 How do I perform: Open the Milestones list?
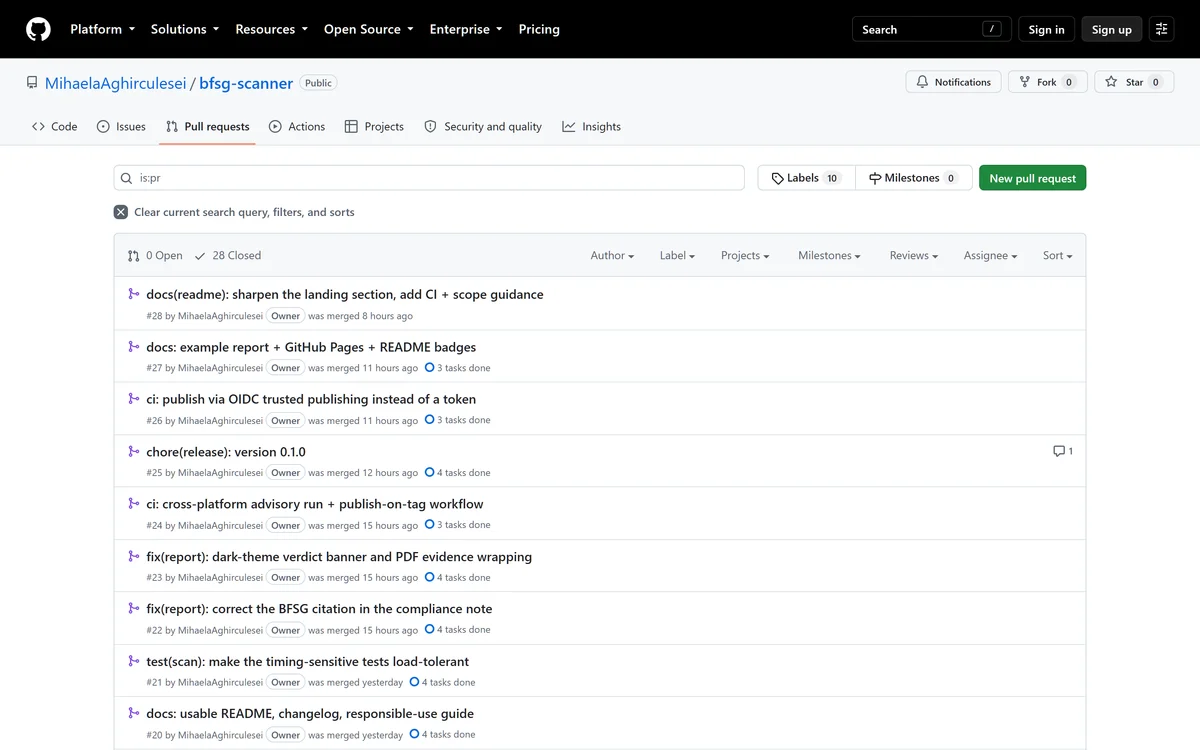pos(914,178)
